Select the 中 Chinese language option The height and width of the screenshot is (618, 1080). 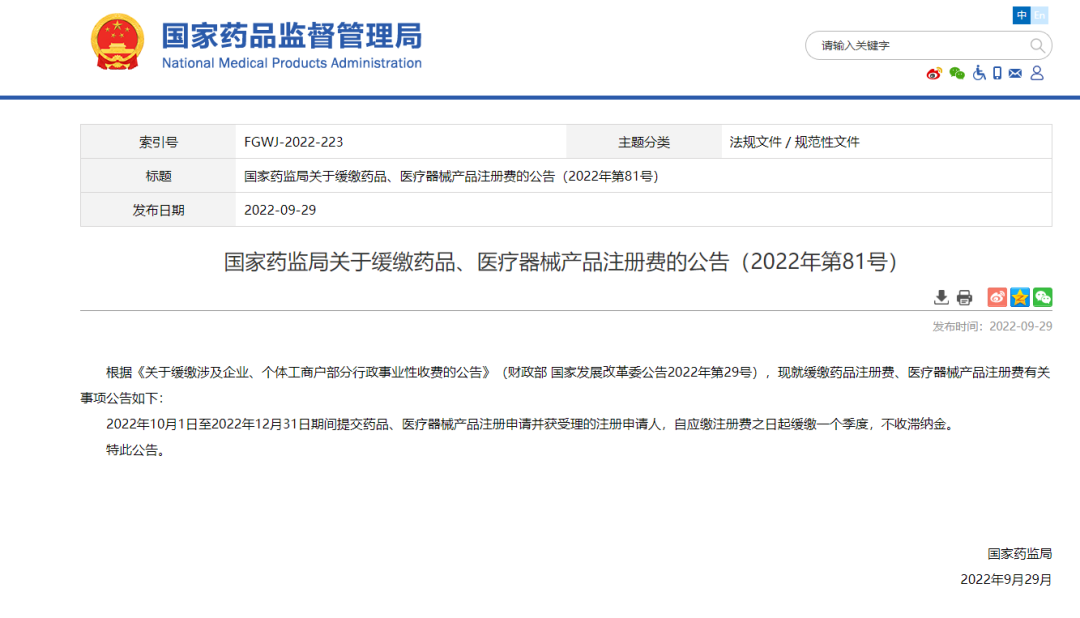[1021, 15]
